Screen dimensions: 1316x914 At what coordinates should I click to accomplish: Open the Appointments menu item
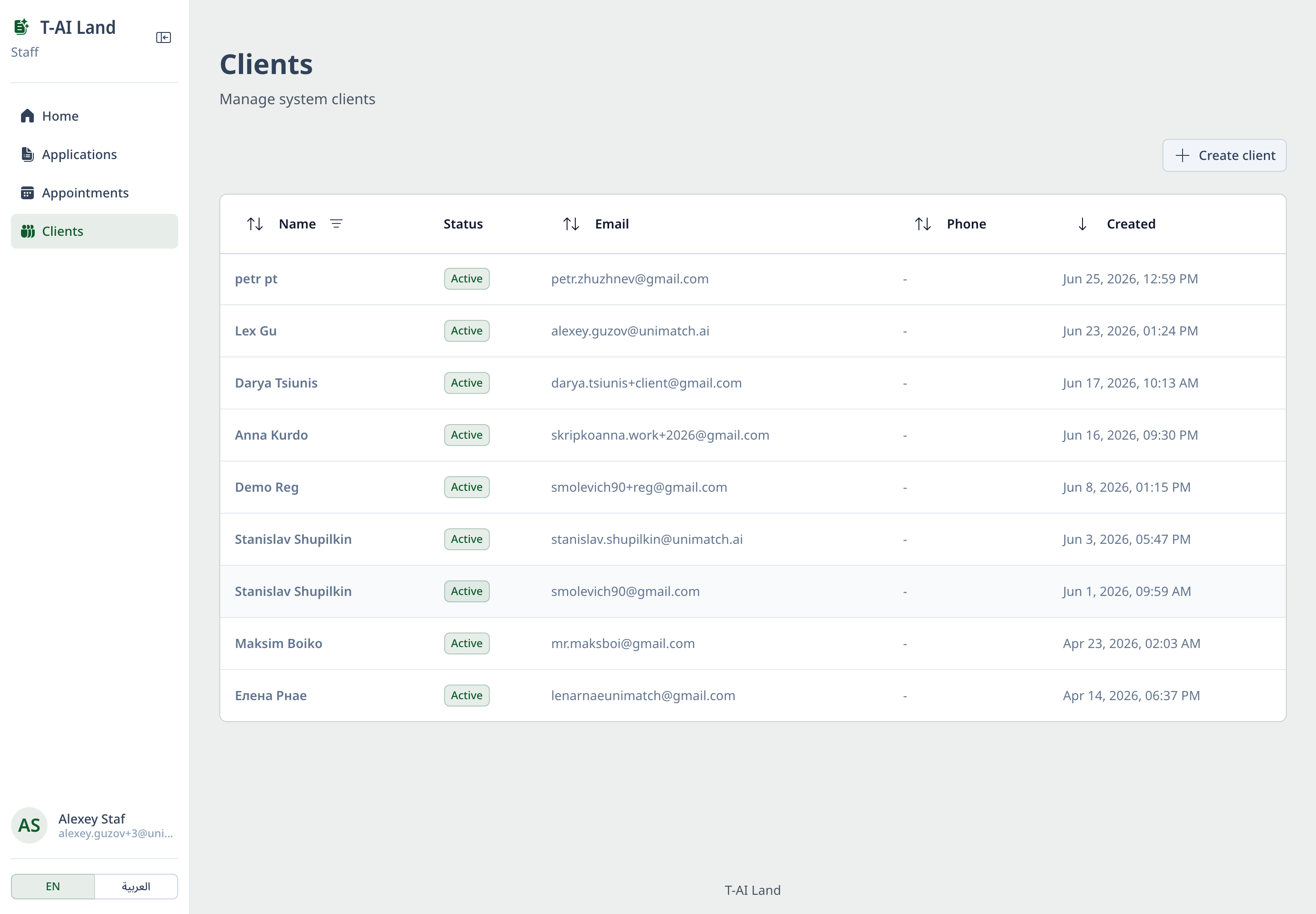point(95,193)
